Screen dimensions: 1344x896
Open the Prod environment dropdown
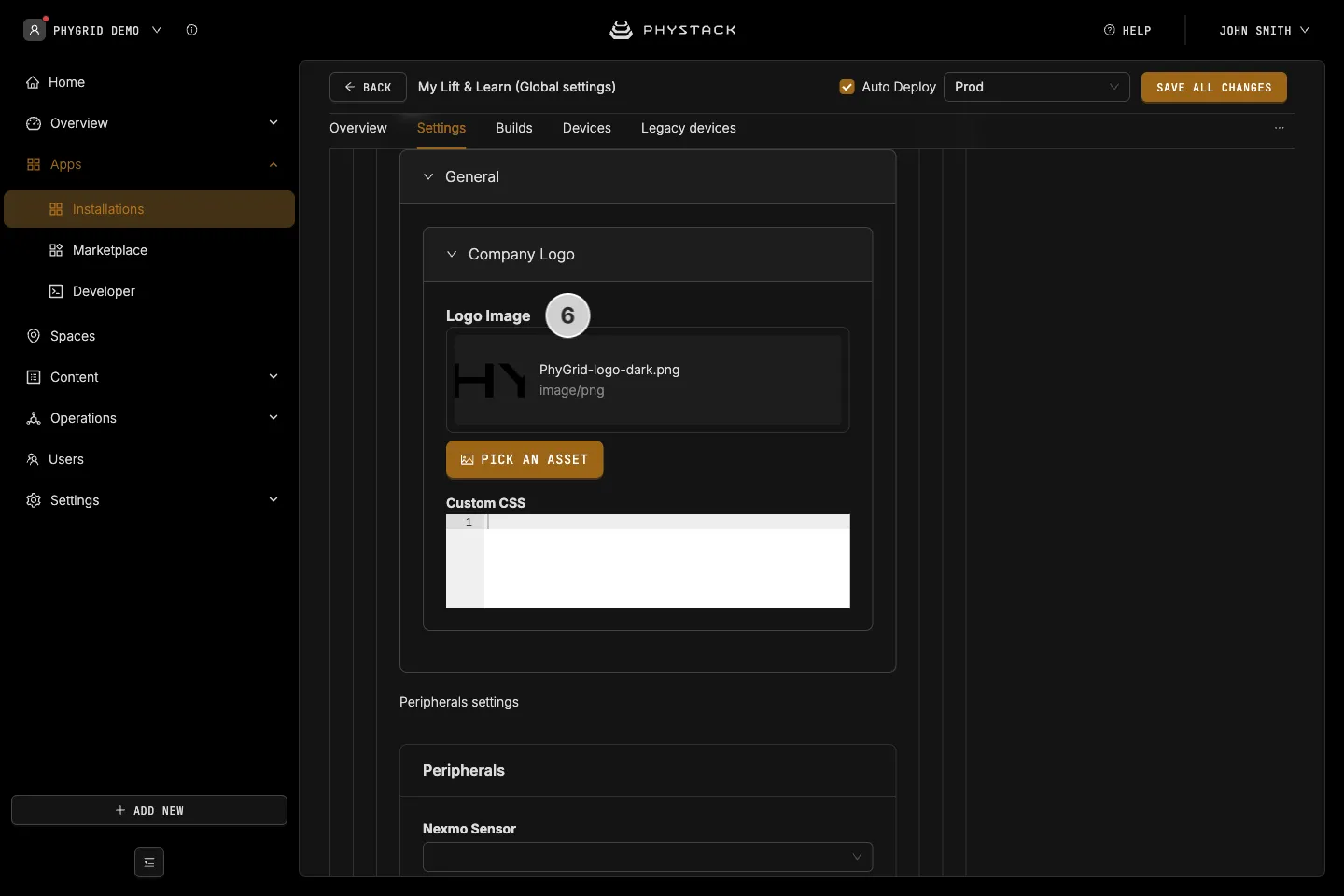pyautogui.click(x=1037, y=87)
